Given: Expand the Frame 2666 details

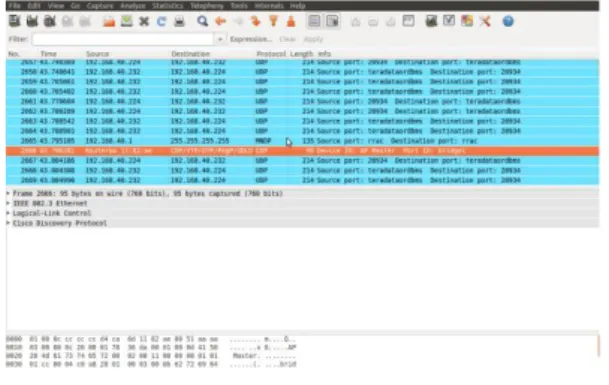Looking at the screenshot, I should [x=8, y=193].
